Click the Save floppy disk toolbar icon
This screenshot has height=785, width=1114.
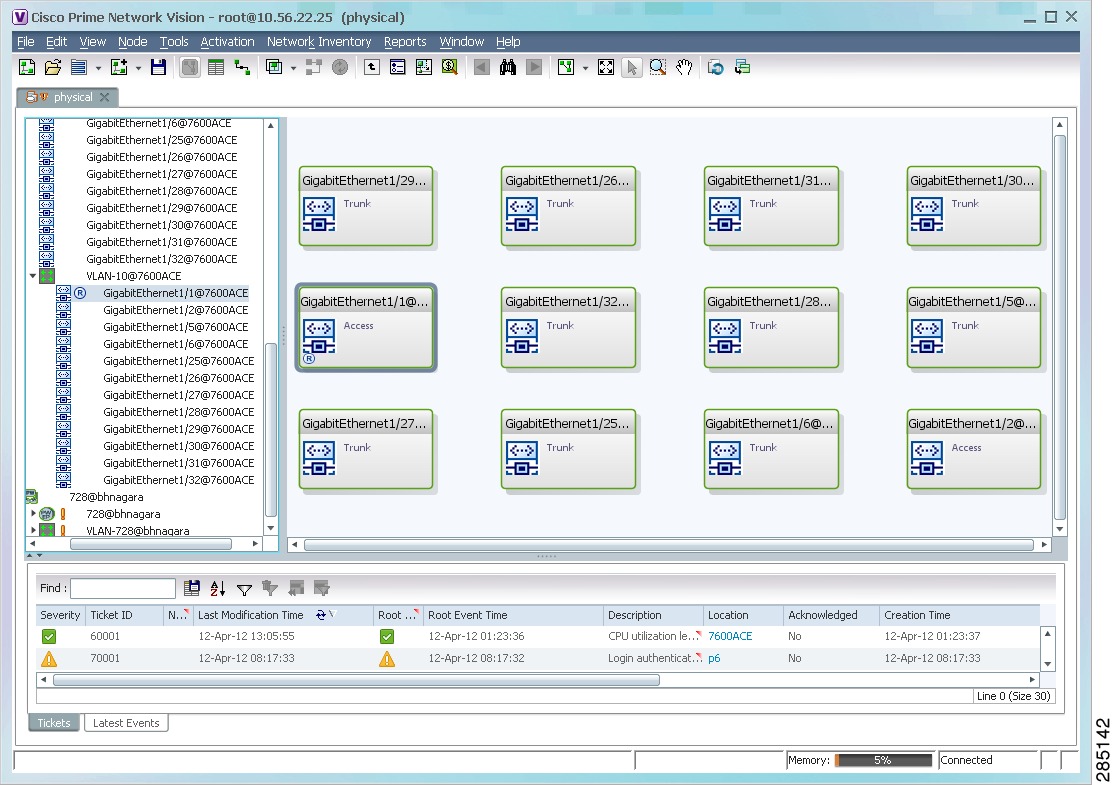tap(158, 67)
